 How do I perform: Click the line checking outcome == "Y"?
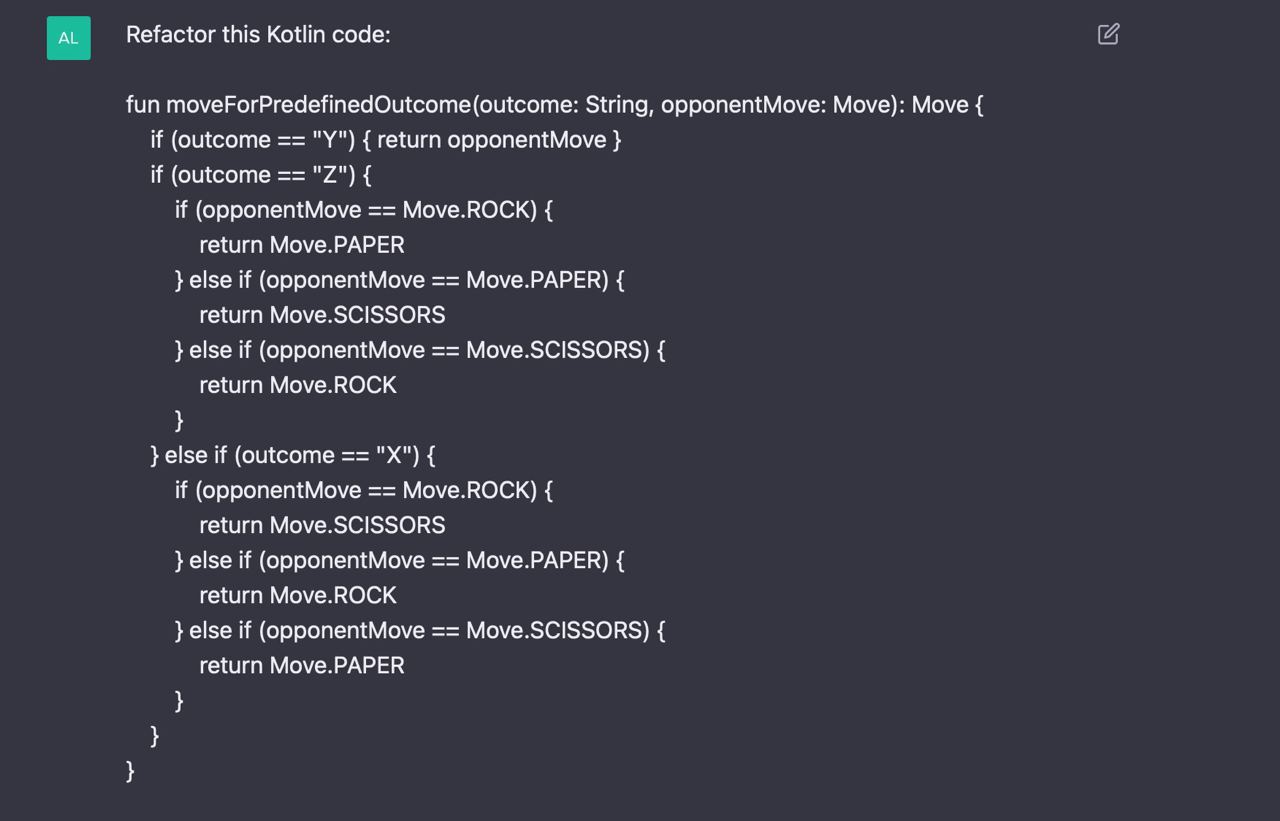point(386,139)
